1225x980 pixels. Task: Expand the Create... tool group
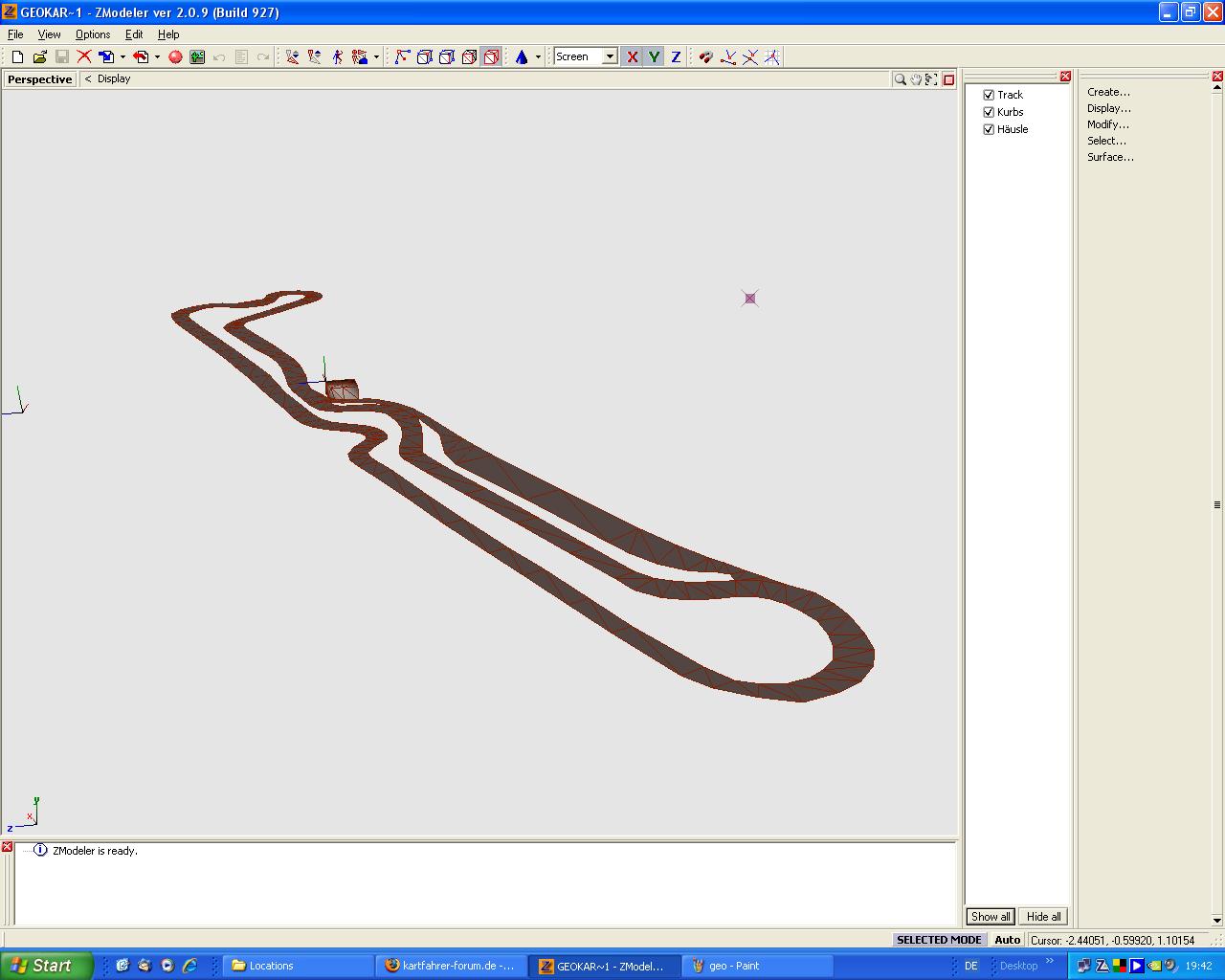1108,92
